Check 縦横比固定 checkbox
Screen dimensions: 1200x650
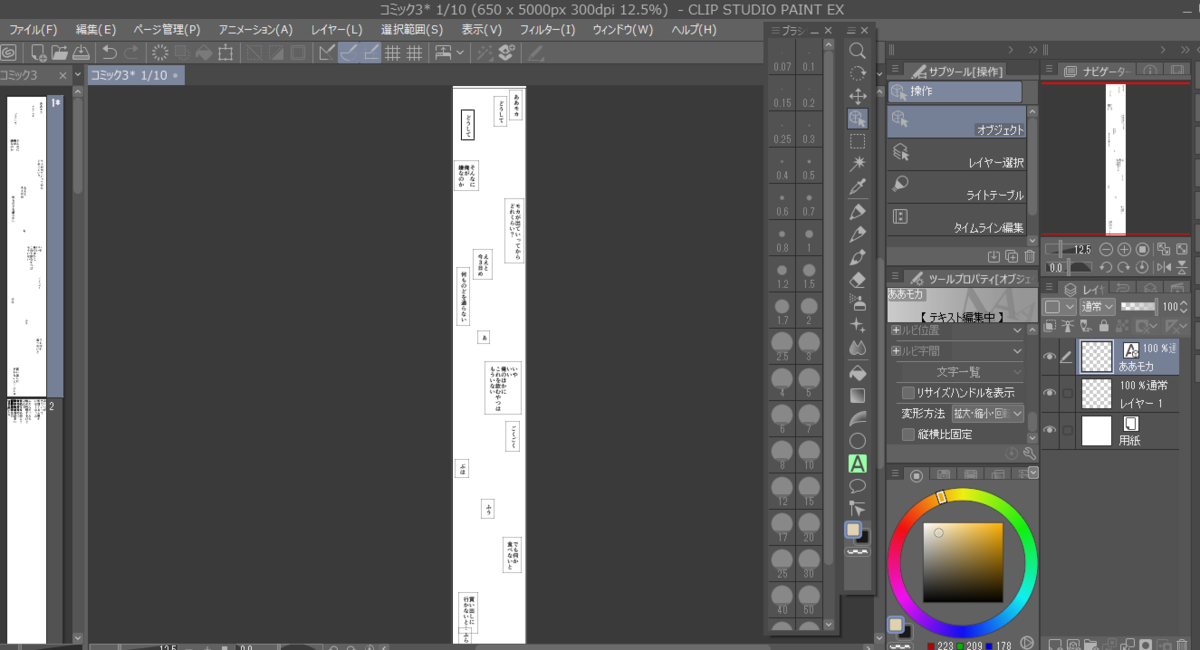pyautogui.click(x=908, y=434)
